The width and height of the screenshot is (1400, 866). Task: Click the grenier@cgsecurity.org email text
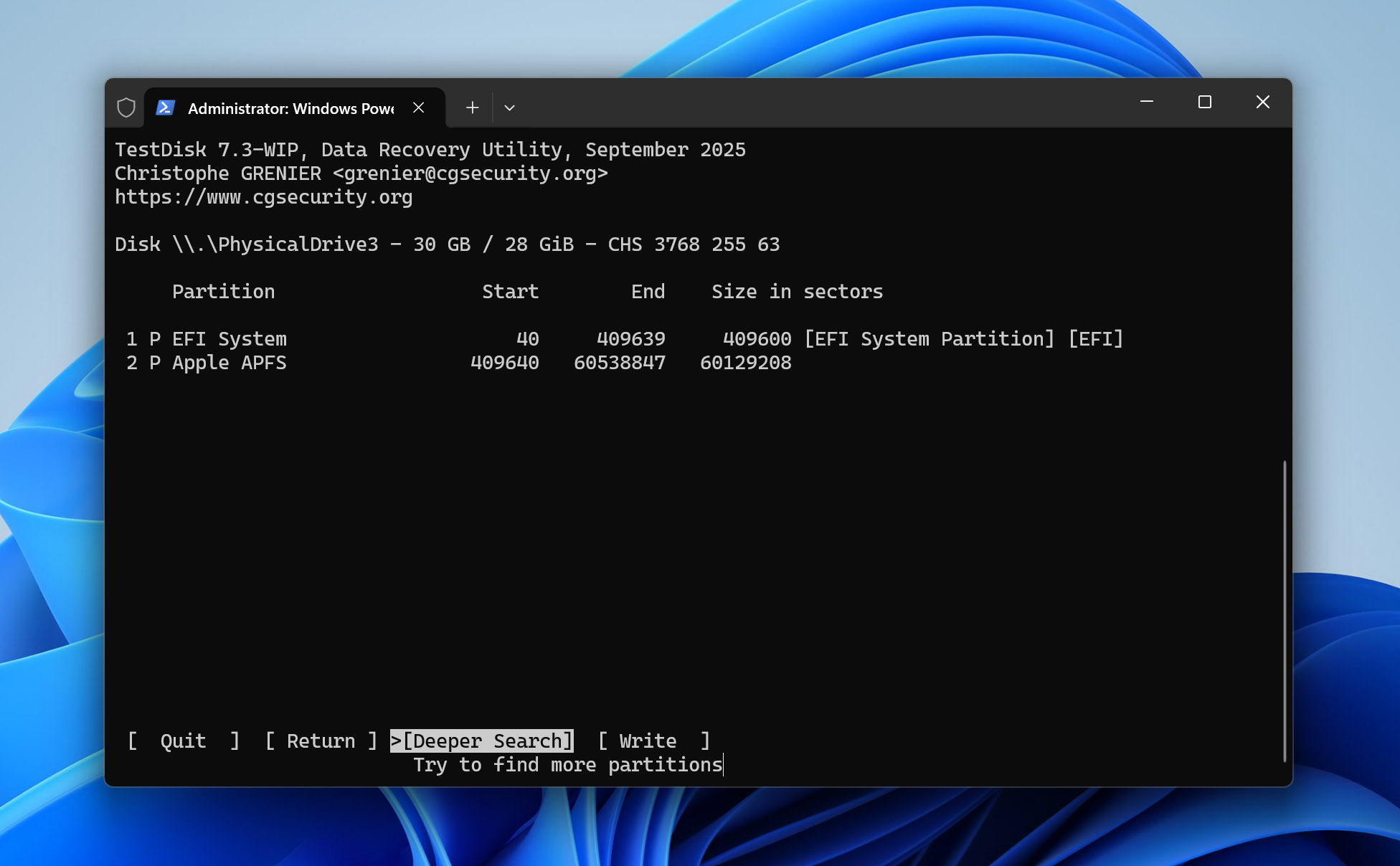[x=470, y=173]
